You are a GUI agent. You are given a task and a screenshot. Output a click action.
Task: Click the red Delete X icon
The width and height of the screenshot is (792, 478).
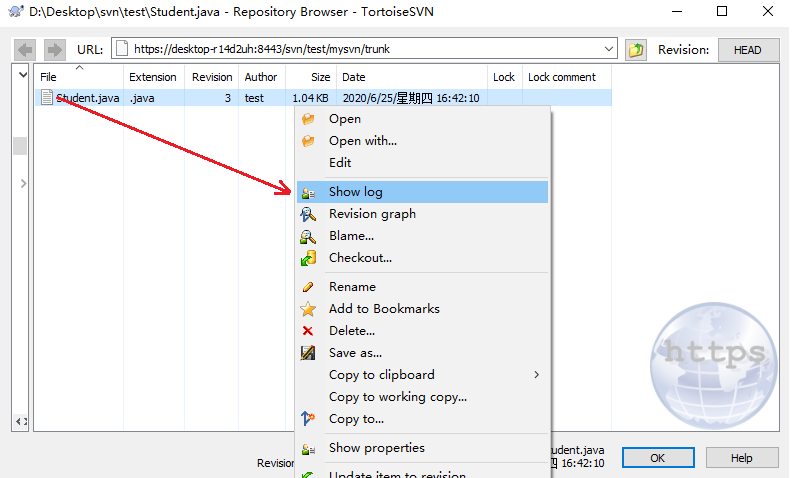(x=308, y=331)
